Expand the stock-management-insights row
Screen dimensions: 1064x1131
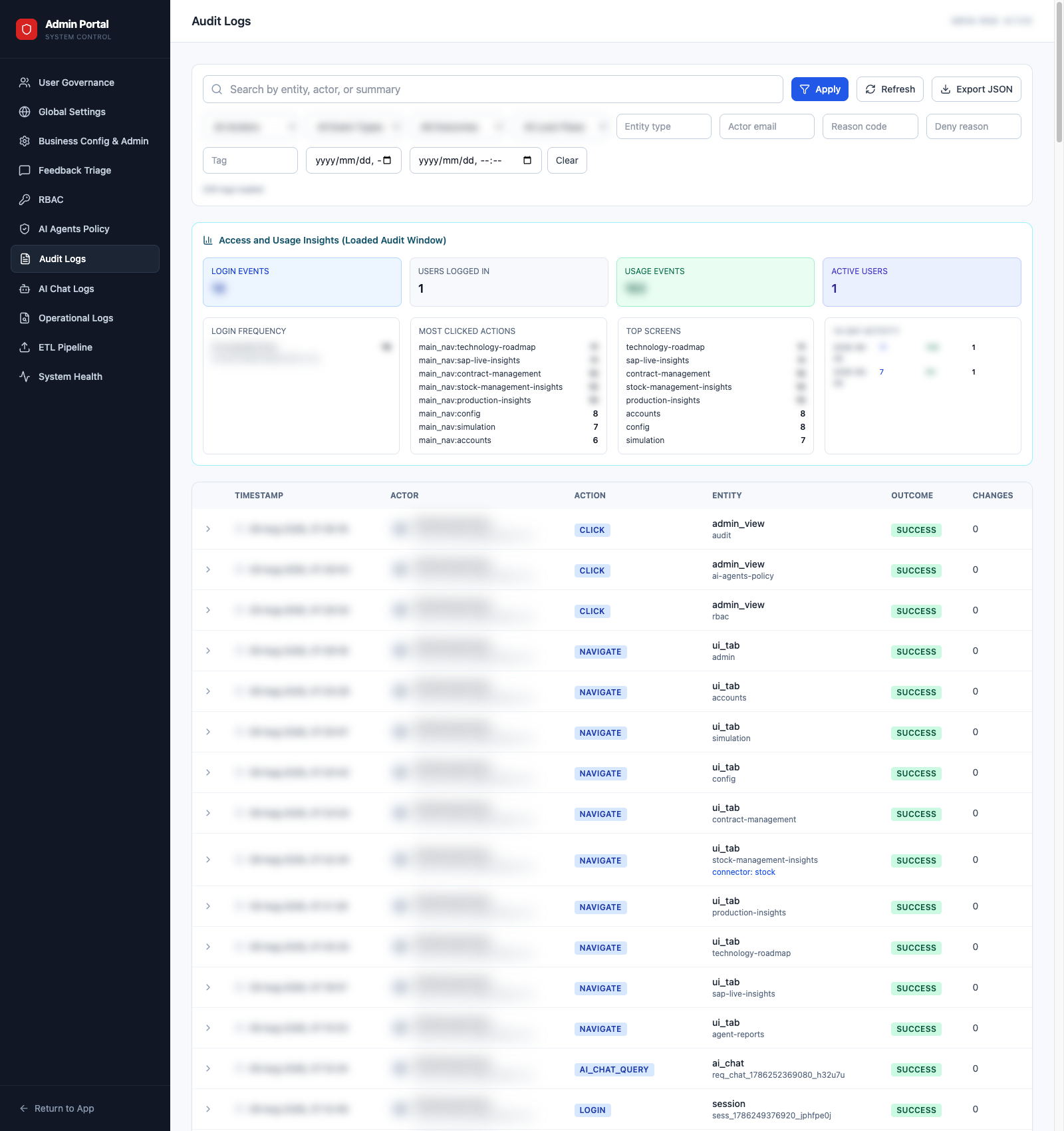pyautogui.click(x=208, y=860)
